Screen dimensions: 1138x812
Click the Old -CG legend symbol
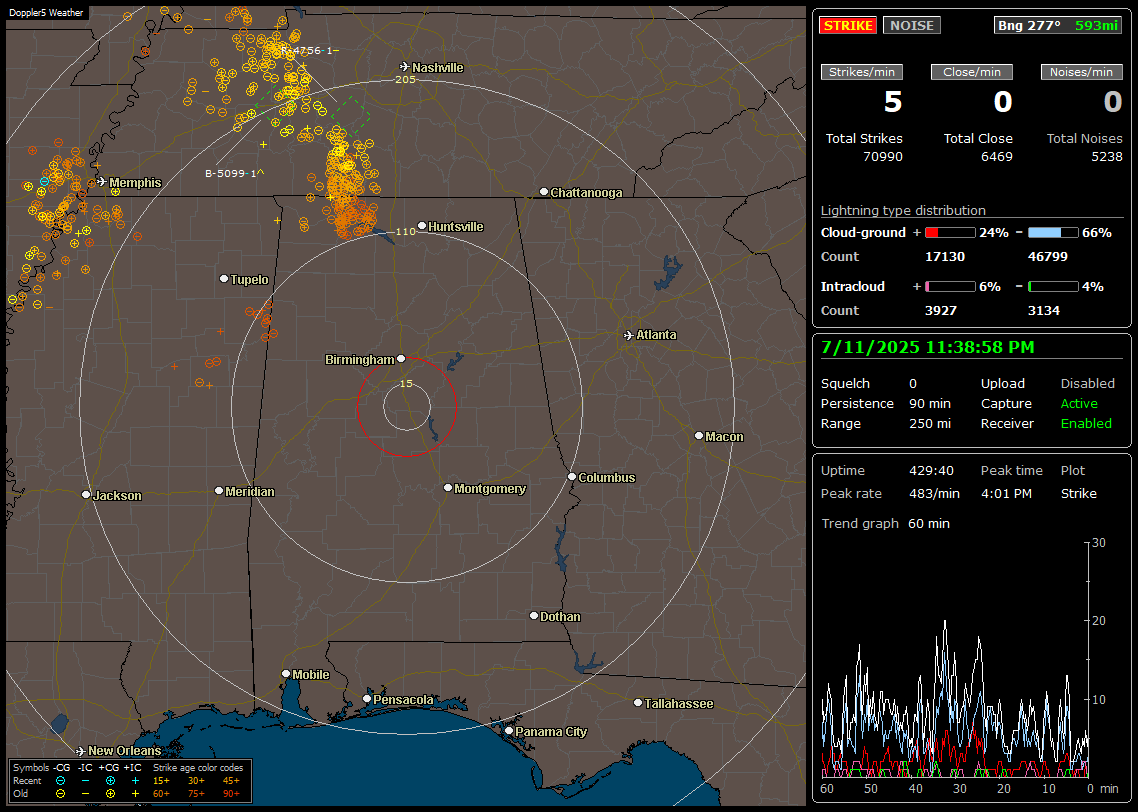click(x=61, y=794)
